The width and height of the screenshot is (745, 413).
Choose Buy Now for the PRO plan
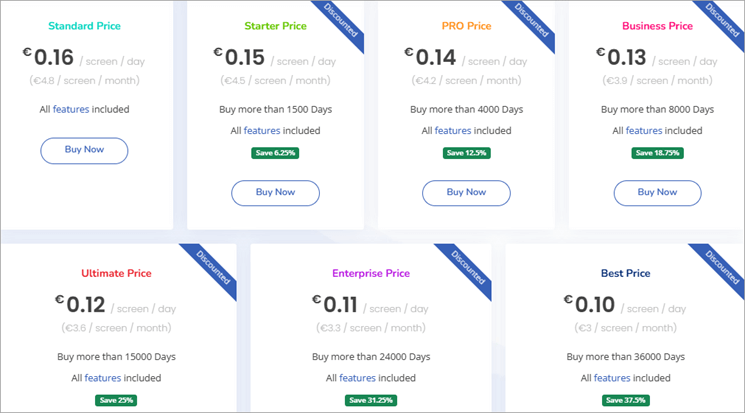(x=466, y=192)
